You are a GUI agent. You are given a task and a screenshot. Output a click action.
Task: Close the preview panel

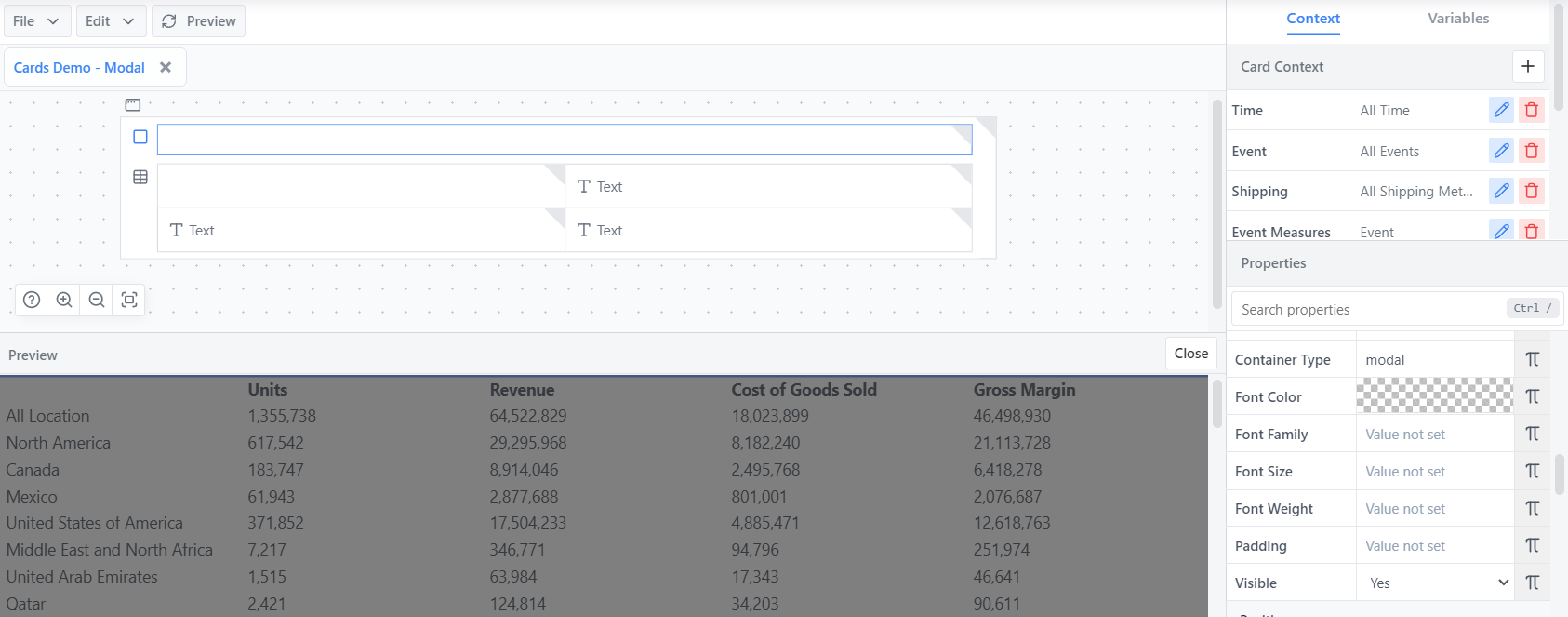(1190, 354)
